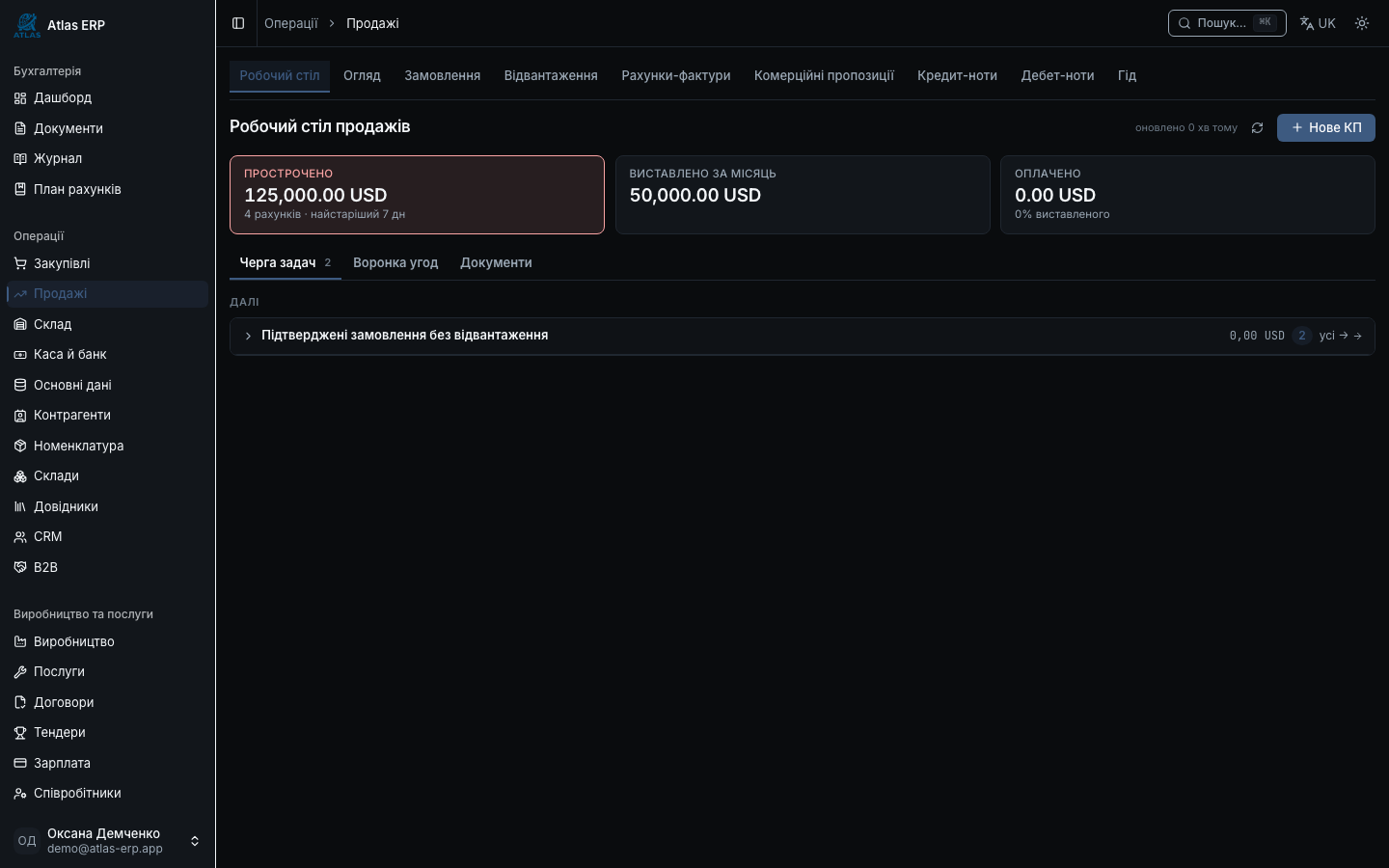Open Тендери sidebar item

click(x=107, y=732)
